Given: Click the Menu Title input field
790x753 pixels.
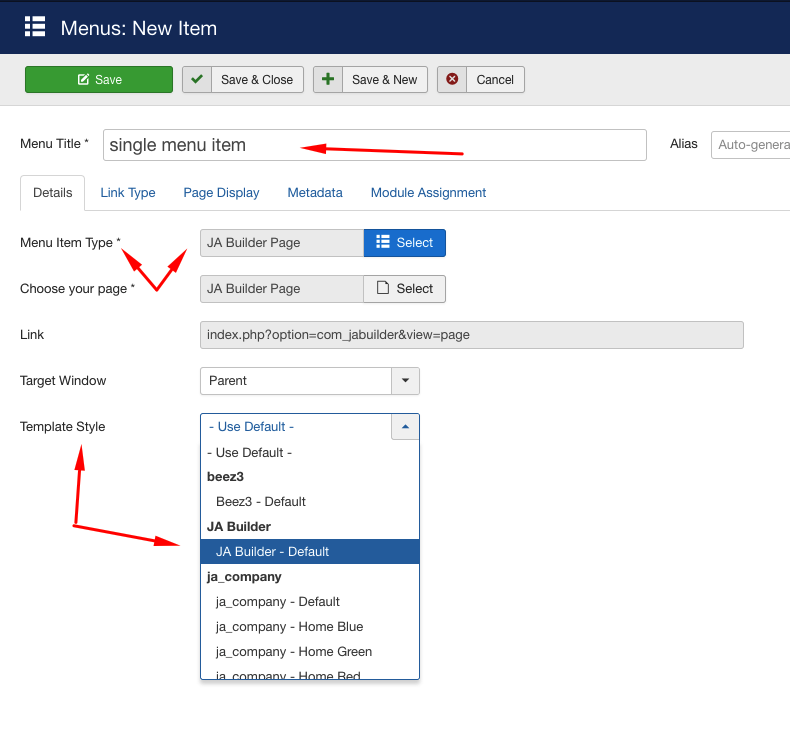Looking at the screenshot, I should [x=375, y=145].
